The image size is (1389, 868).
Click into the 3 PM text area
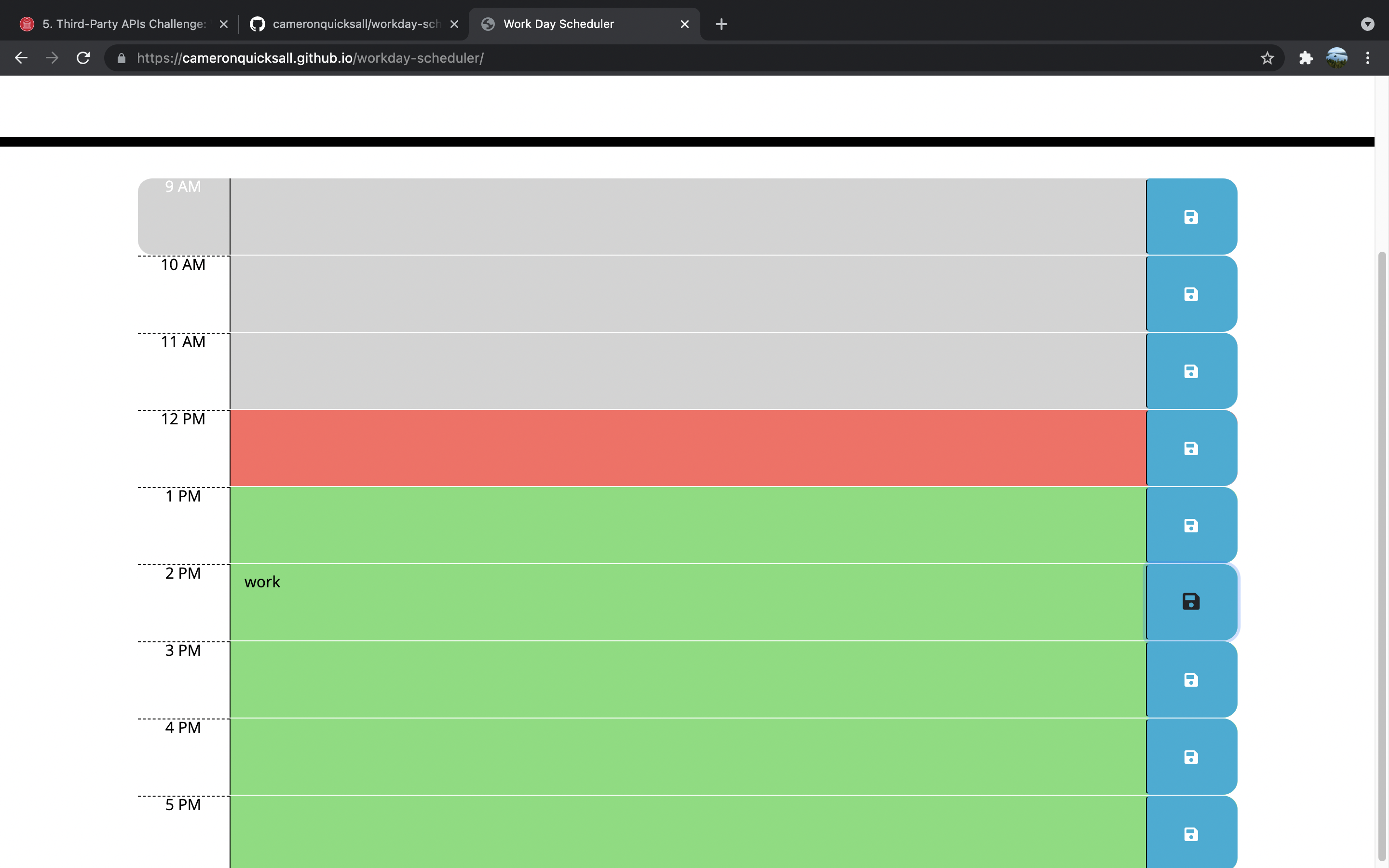(688, 680)
